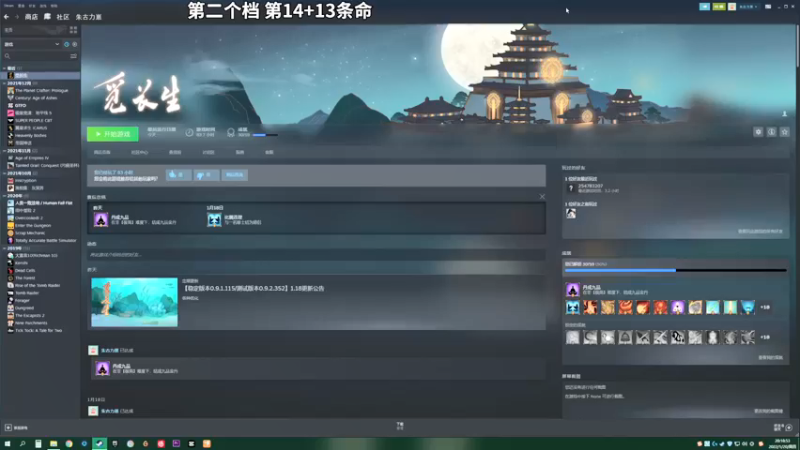The image size is (800, 450).
Task: Click the green 开始游戏 play button
Action: (112, 134)
